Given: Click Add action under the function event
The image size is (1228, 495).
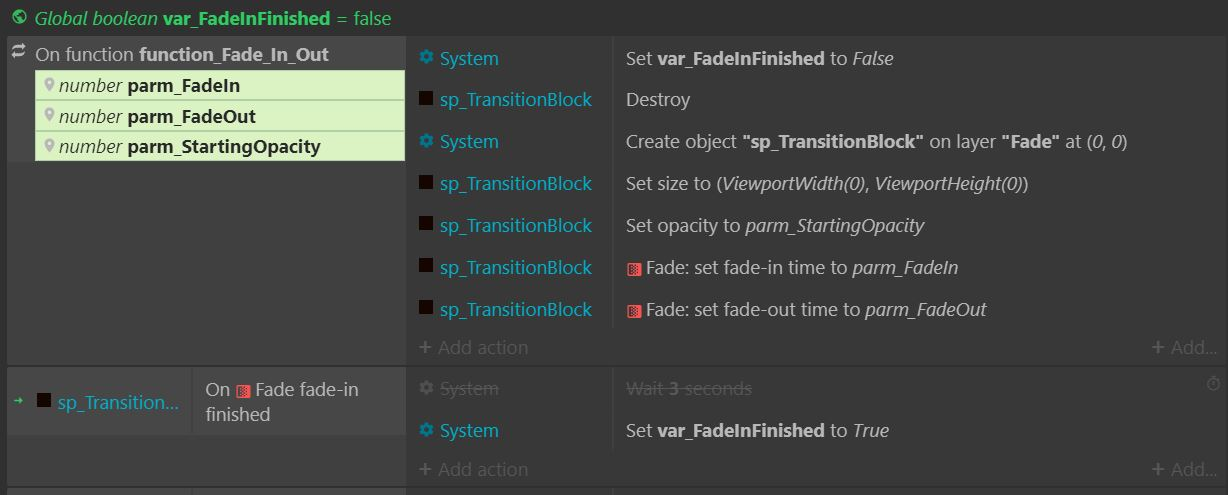Looking at the screenshot, I should click(473, 348).
